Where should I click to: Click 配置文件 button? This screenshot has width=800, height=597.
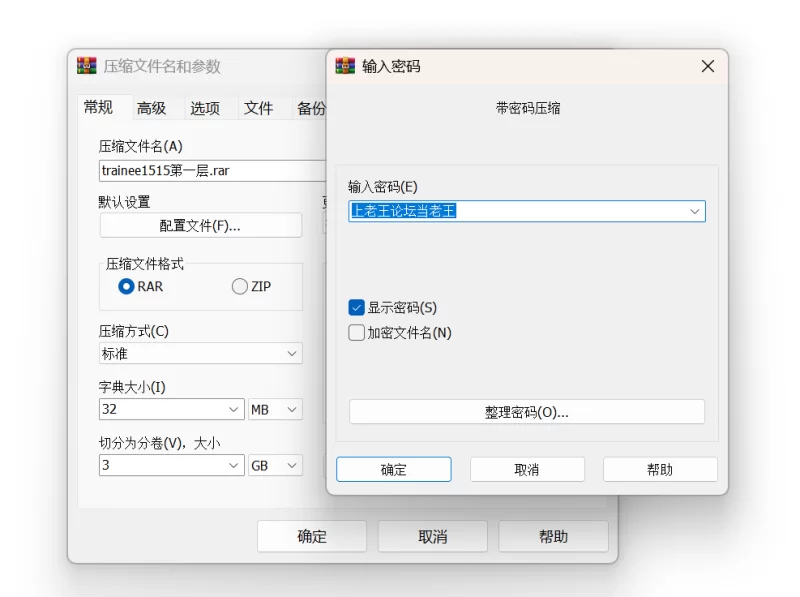[200, 226]
